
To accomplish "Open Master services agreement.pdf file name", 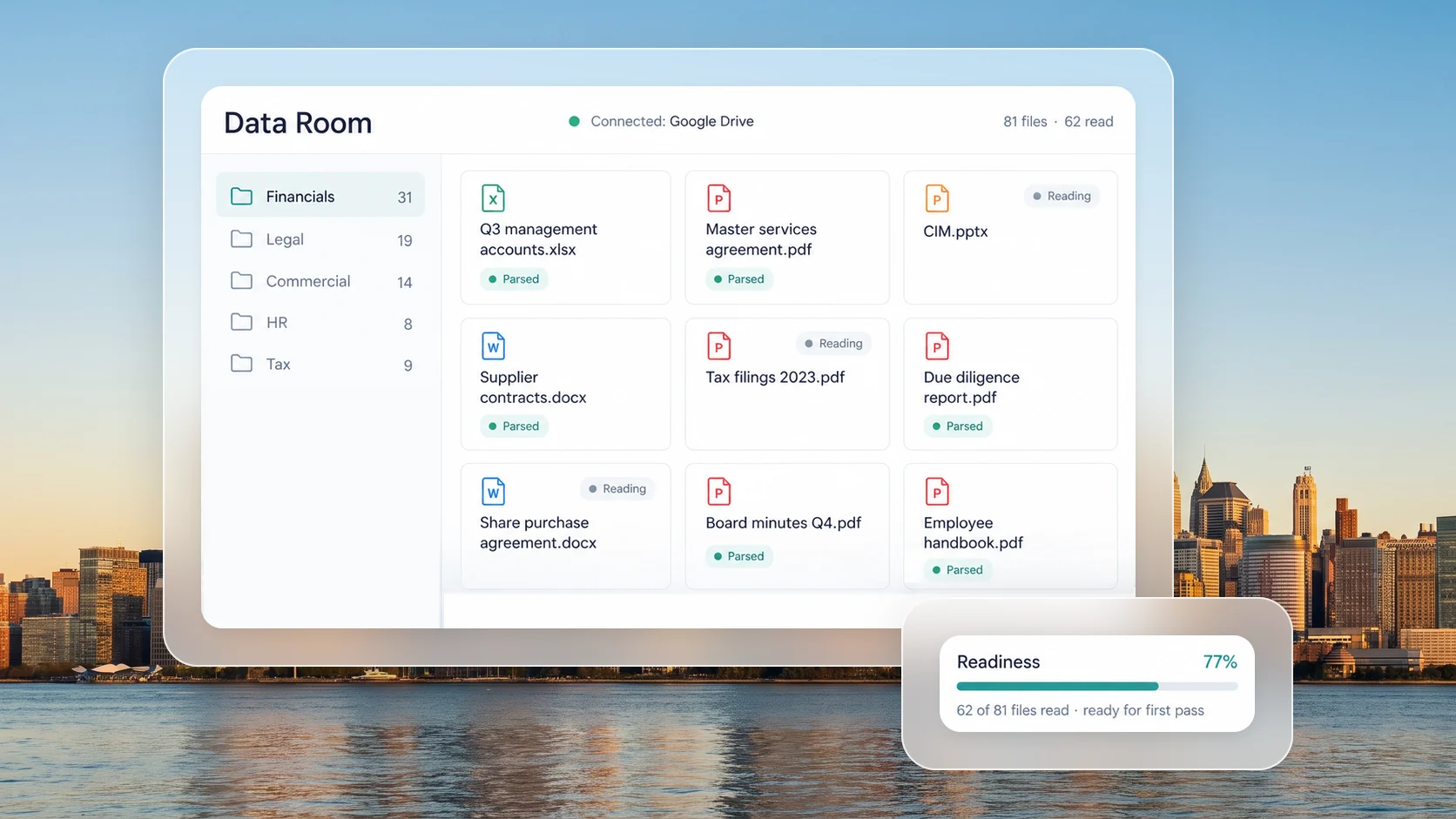I will 761,239.
